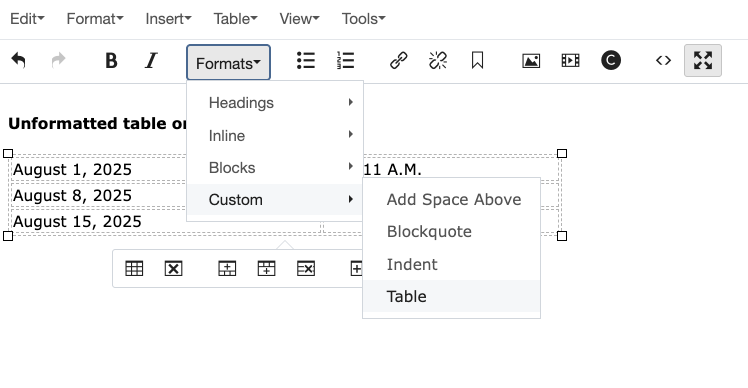Click the black circle C icon
The image size is (748, 388).
pyautogui.click(x=611, y=61)
